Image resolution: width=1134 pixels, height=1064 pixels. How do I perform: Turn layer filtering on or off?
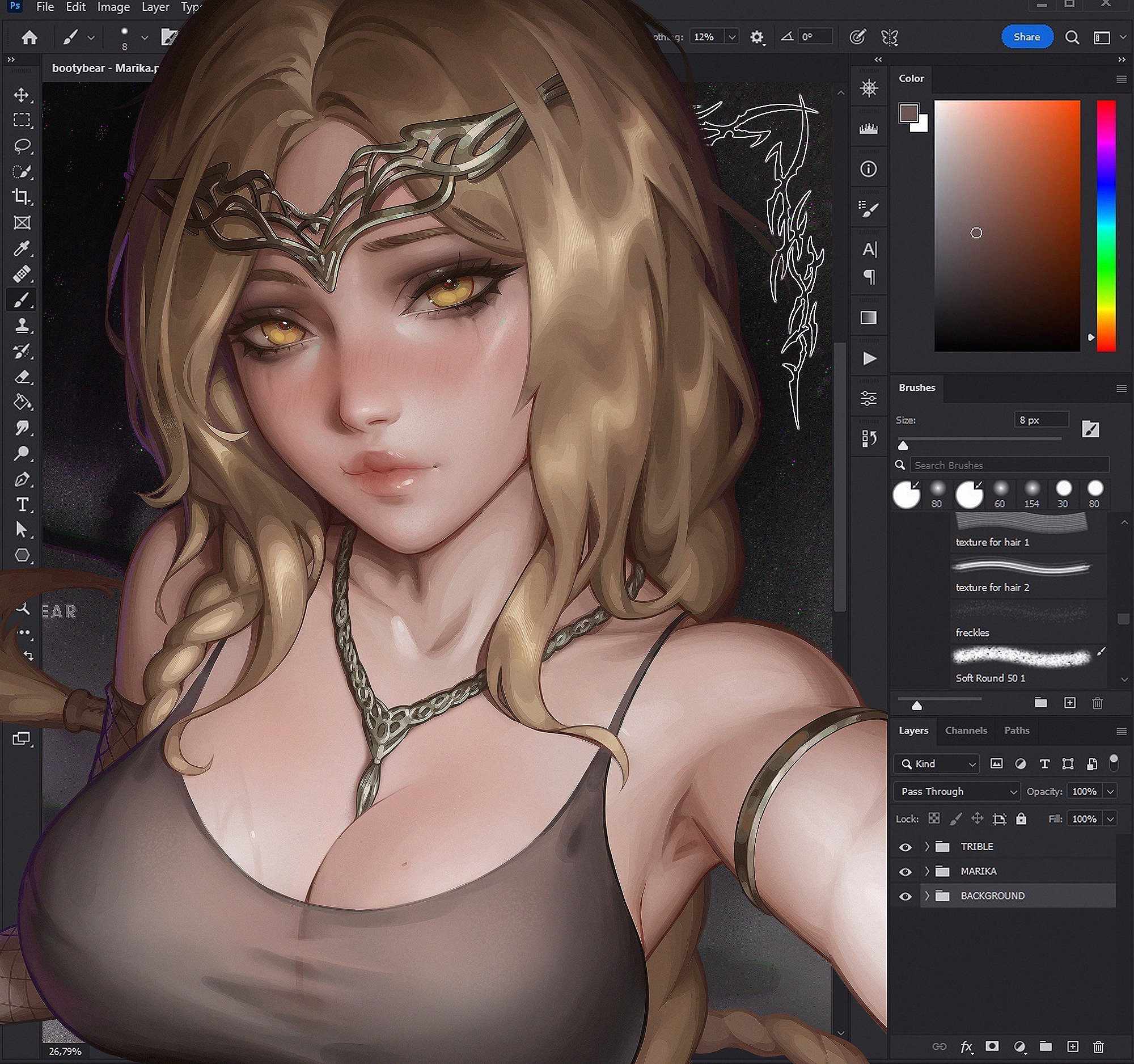[1113, 762]
